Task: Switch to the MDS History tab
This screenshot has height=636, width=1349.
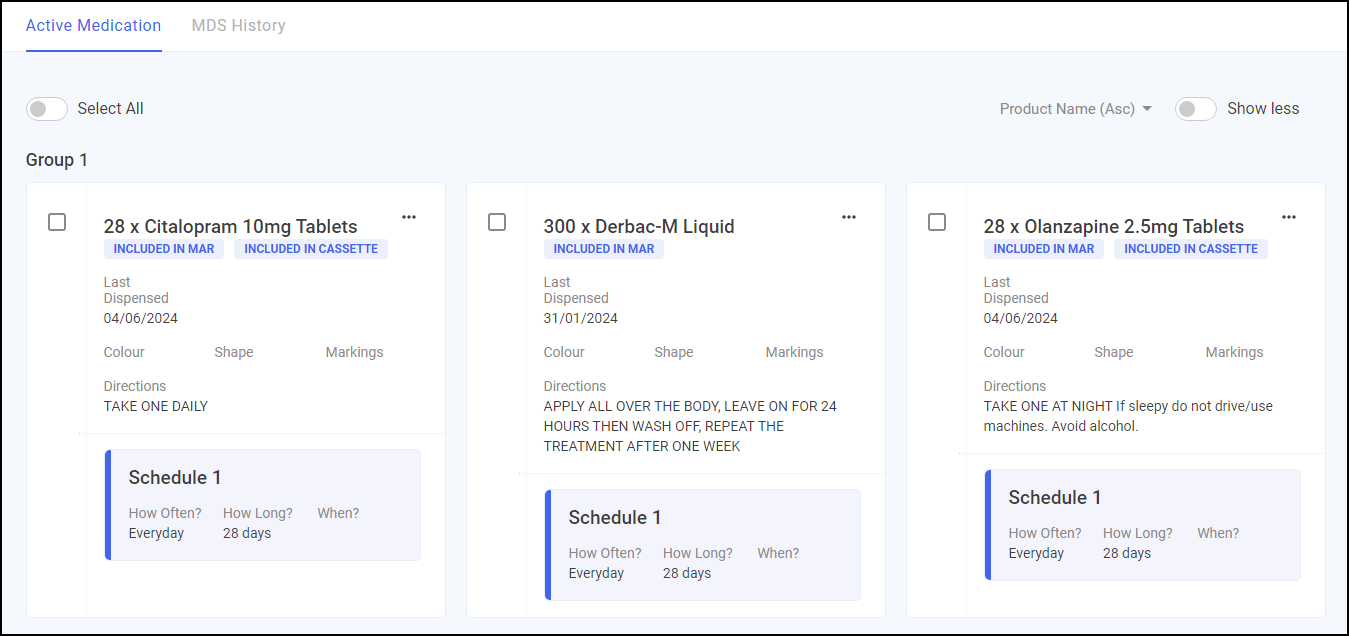Action: (238, 26)
